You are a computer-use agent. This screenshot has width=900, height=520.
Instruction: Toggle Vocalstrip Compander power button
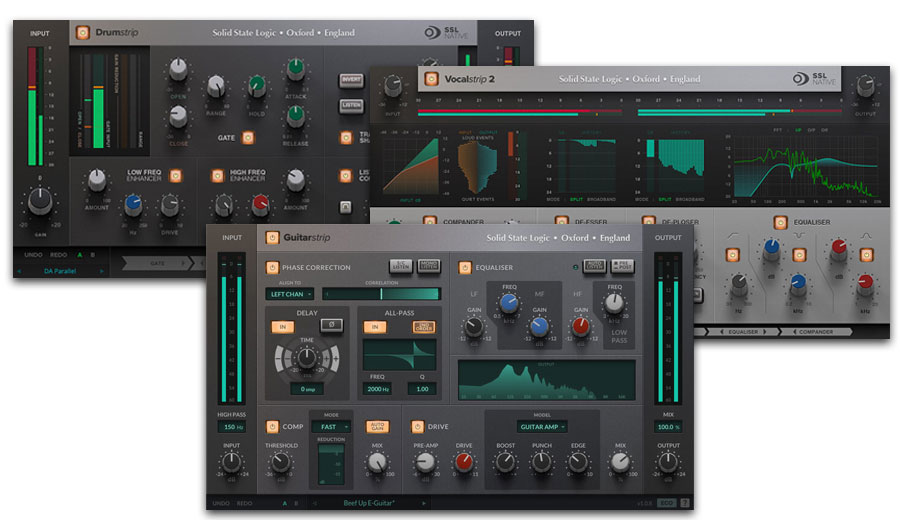429,222
